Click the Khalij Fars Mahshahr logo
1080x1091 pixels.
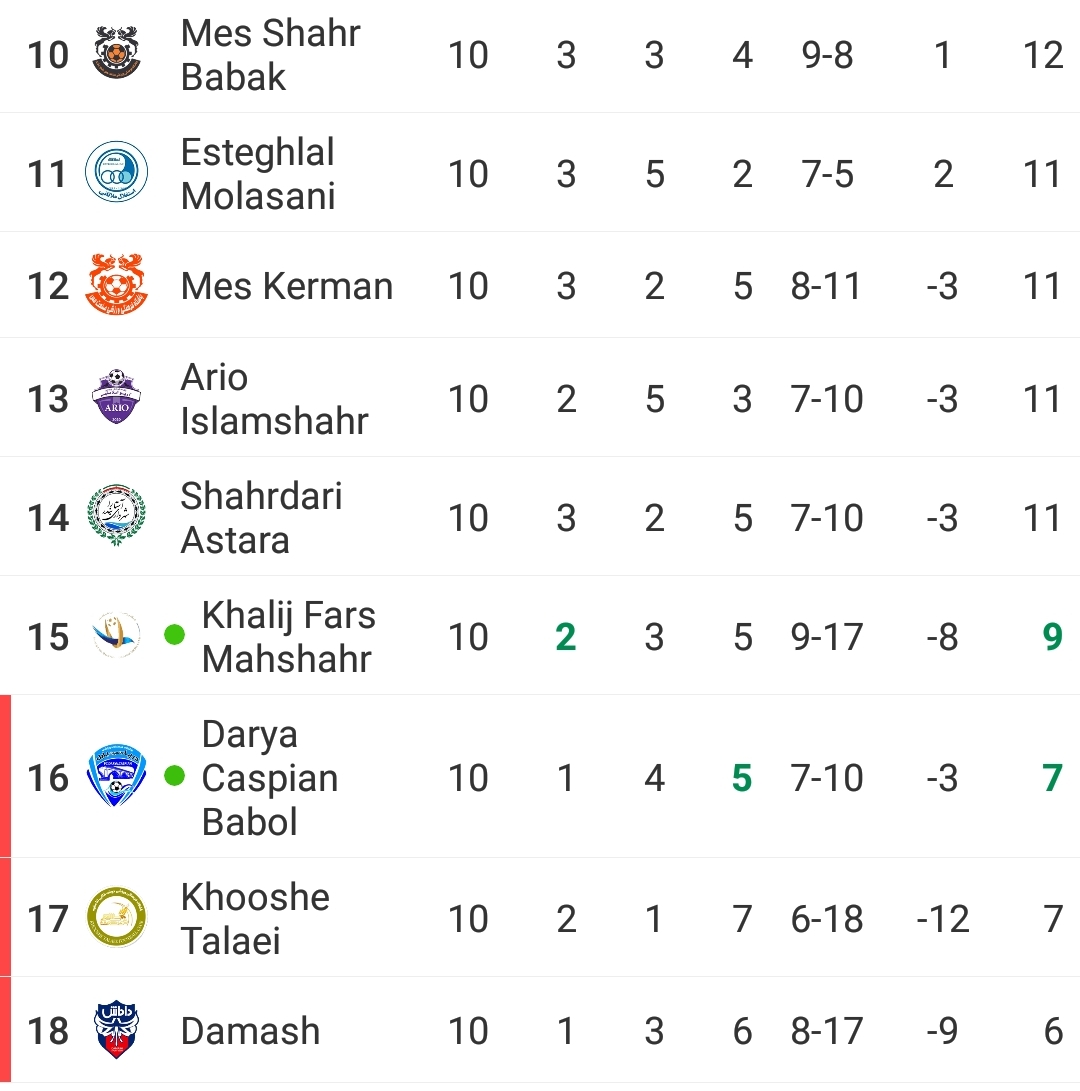click(x=116, y=635)
